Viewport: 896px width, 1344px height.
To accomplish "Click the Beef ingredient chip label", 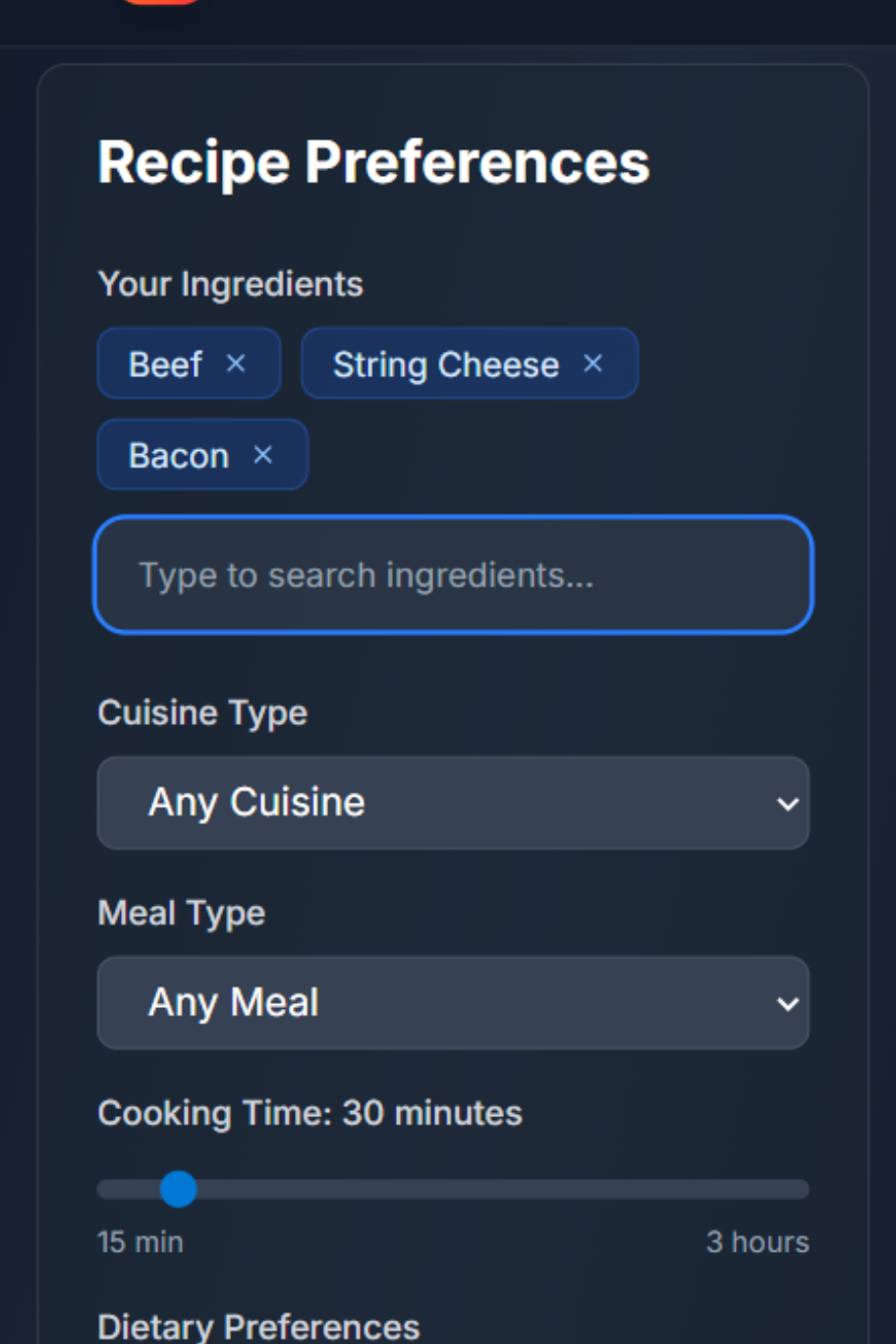I will click(x=165, y=364).
